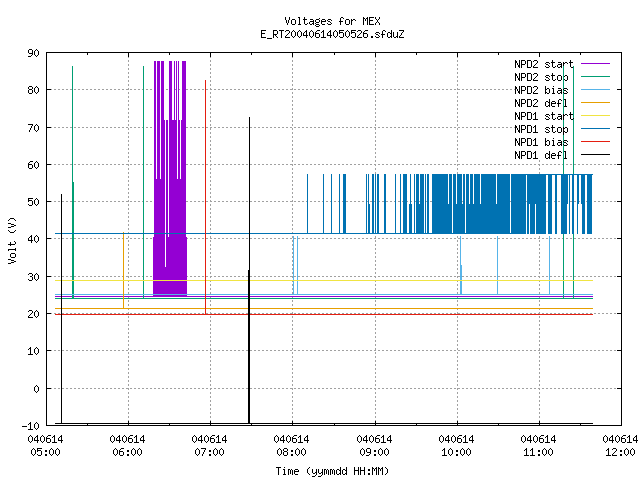
Task: Click the orange NPD2 defl spike before 06:00
Action: [x=123, y=271]
